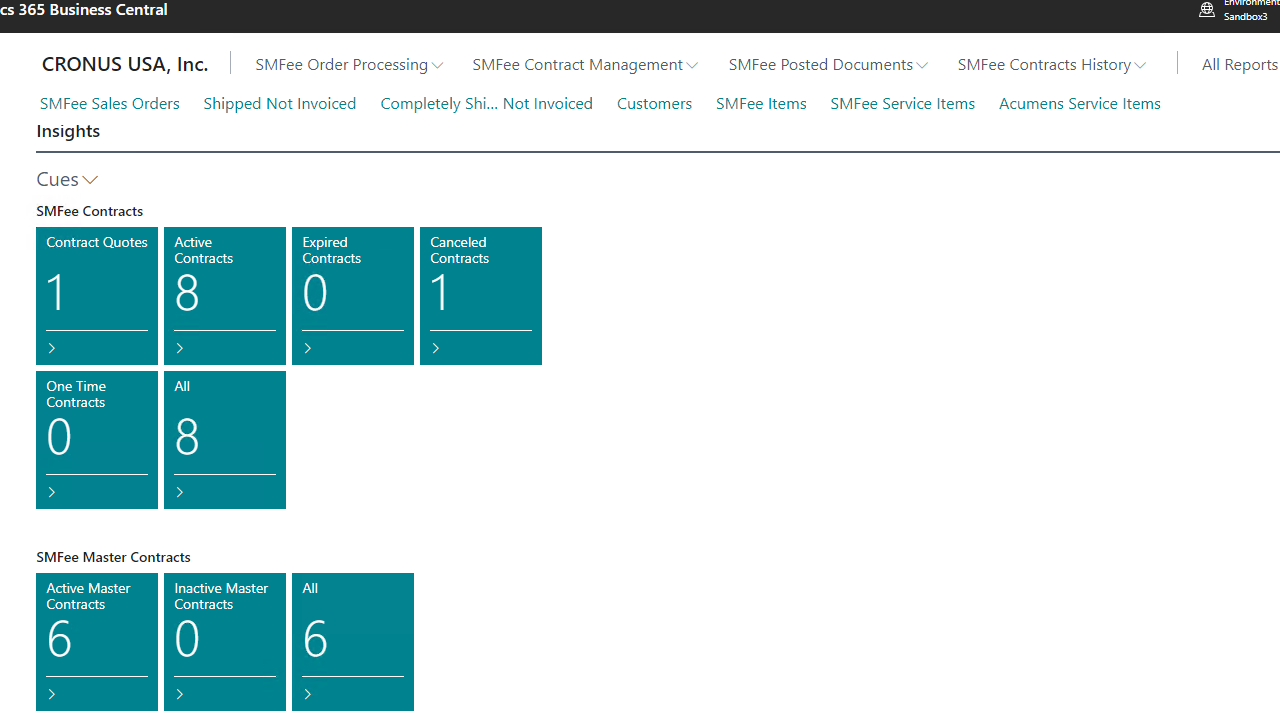Click the arrow icon on Contract Quotes tile
The width and height of the screenshot is (1280, 720).
(52, 348)
